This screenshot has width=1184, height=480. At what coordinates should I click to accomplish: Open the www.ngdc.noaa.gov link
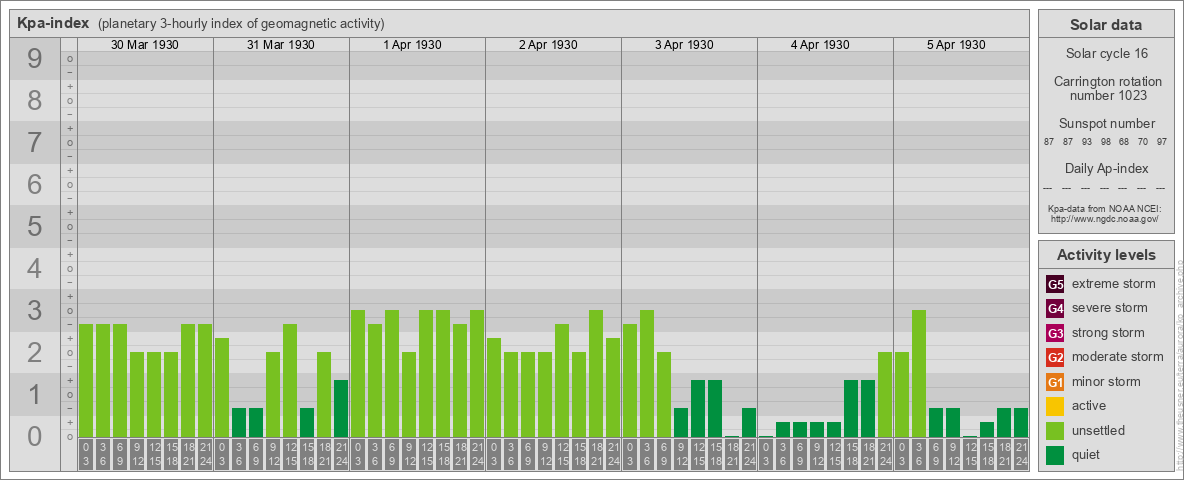(x=1105, y=218)
